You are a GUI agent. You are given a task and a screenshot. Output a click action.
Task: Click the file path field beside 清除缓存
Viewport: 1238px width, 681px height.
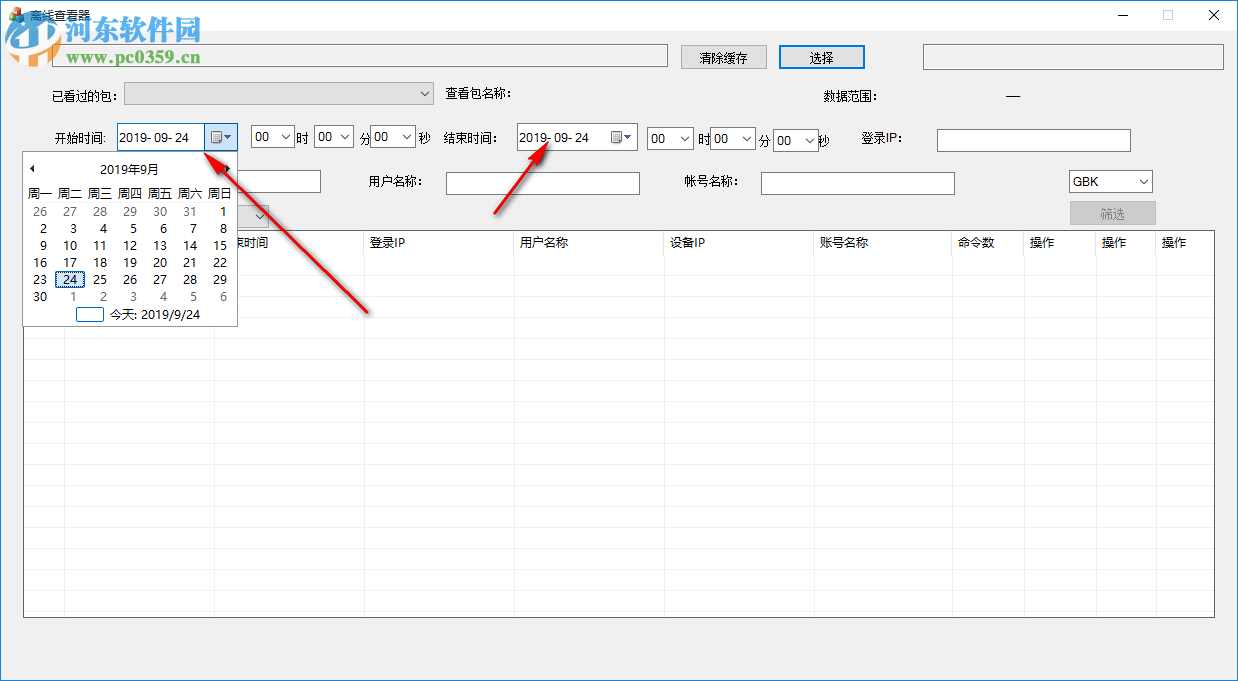point(360,56)
